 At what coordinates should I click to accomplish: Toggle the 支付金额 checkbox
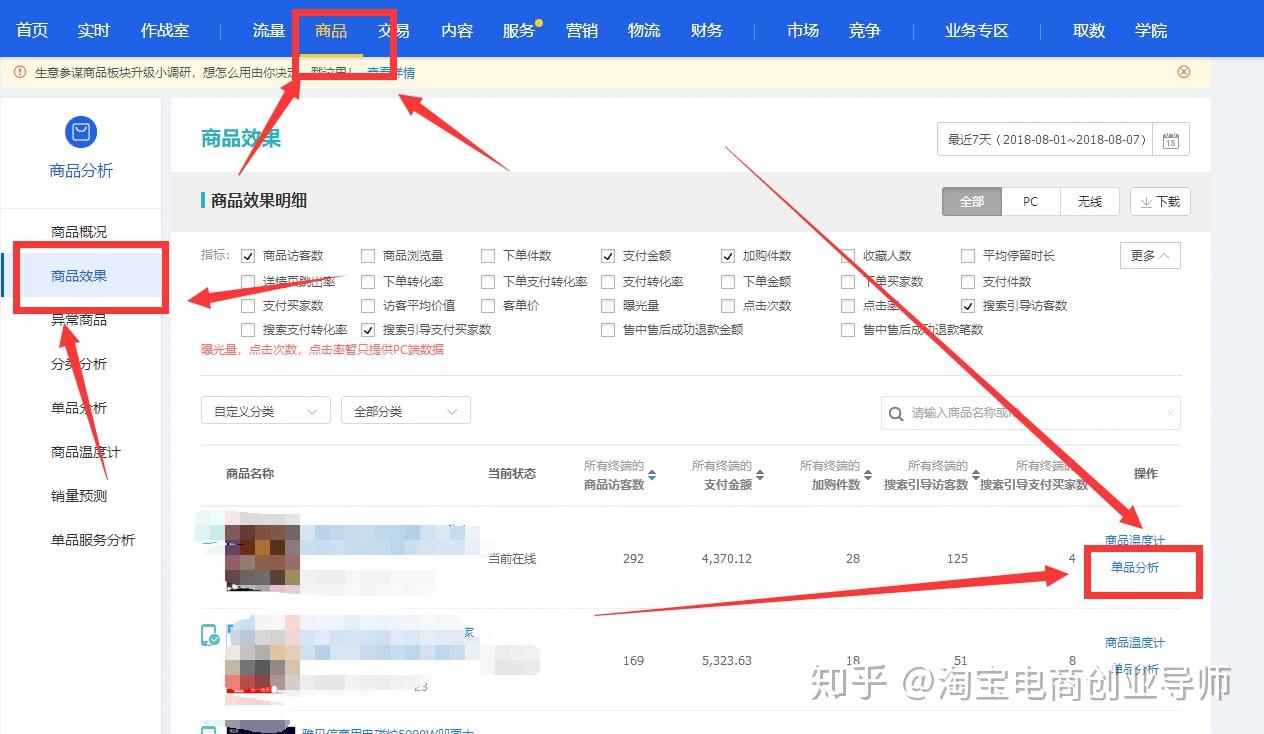tap(608, 256)
